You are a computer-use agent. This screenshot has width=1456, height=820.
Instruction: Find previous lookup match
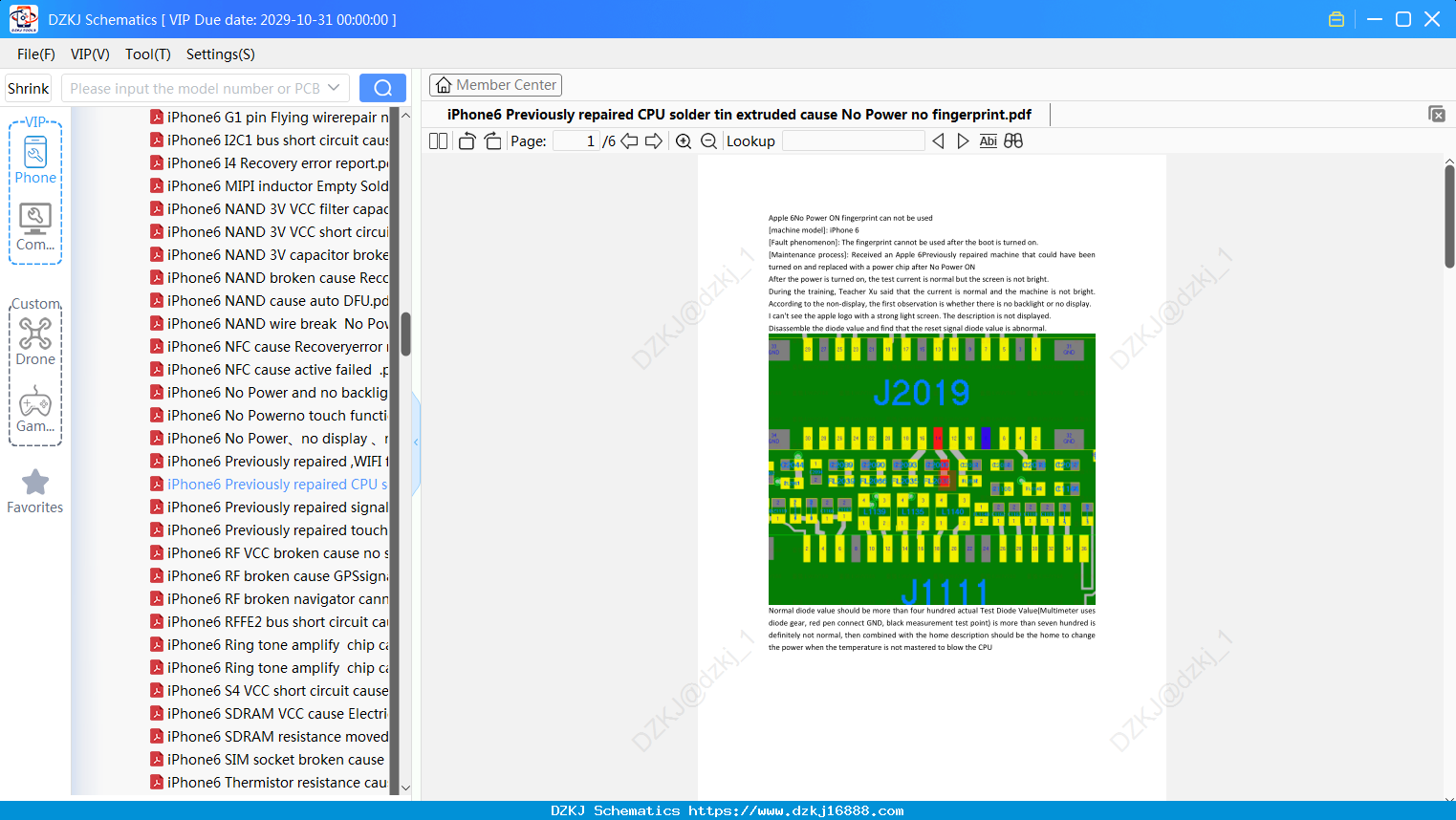(x=938, y=141)
